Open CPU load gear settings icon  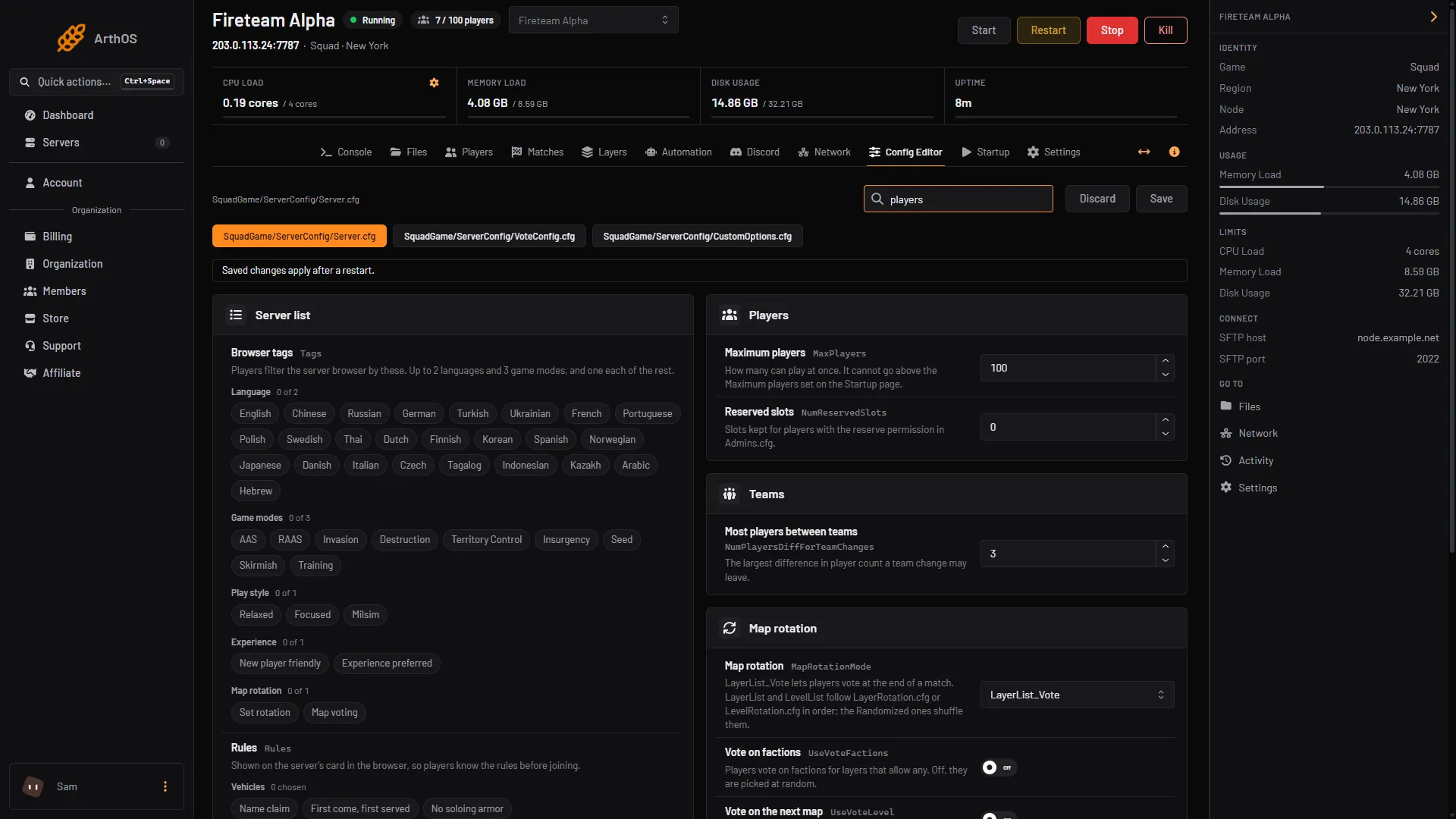point(434,83)
